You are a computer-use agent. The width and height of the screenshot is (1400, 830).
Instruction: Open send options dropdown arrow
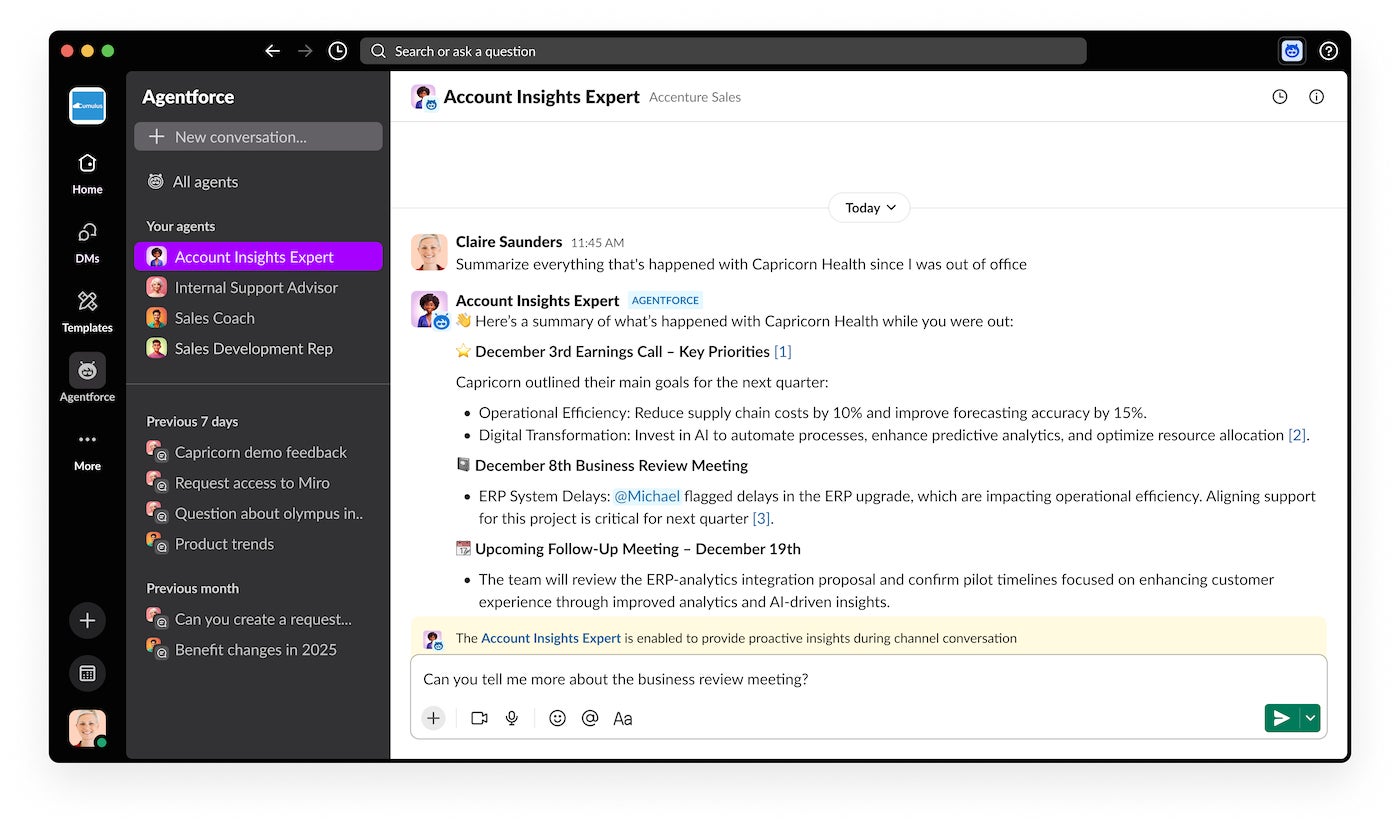pos(1310,718)
